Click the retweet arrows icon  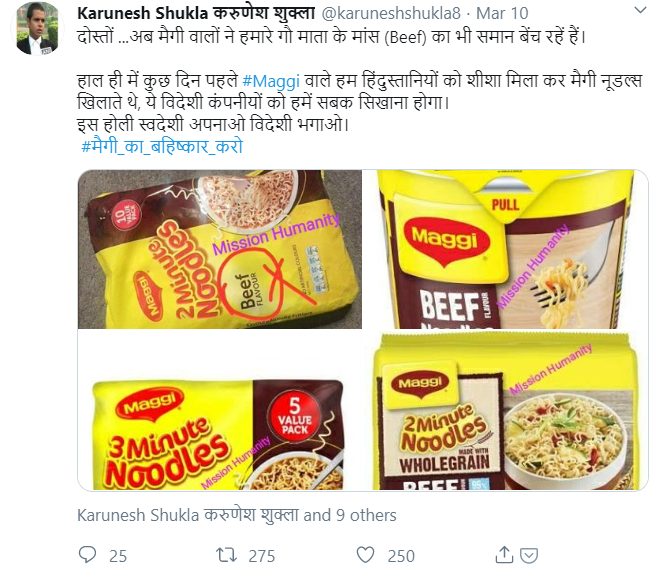[x=227, y=555]
